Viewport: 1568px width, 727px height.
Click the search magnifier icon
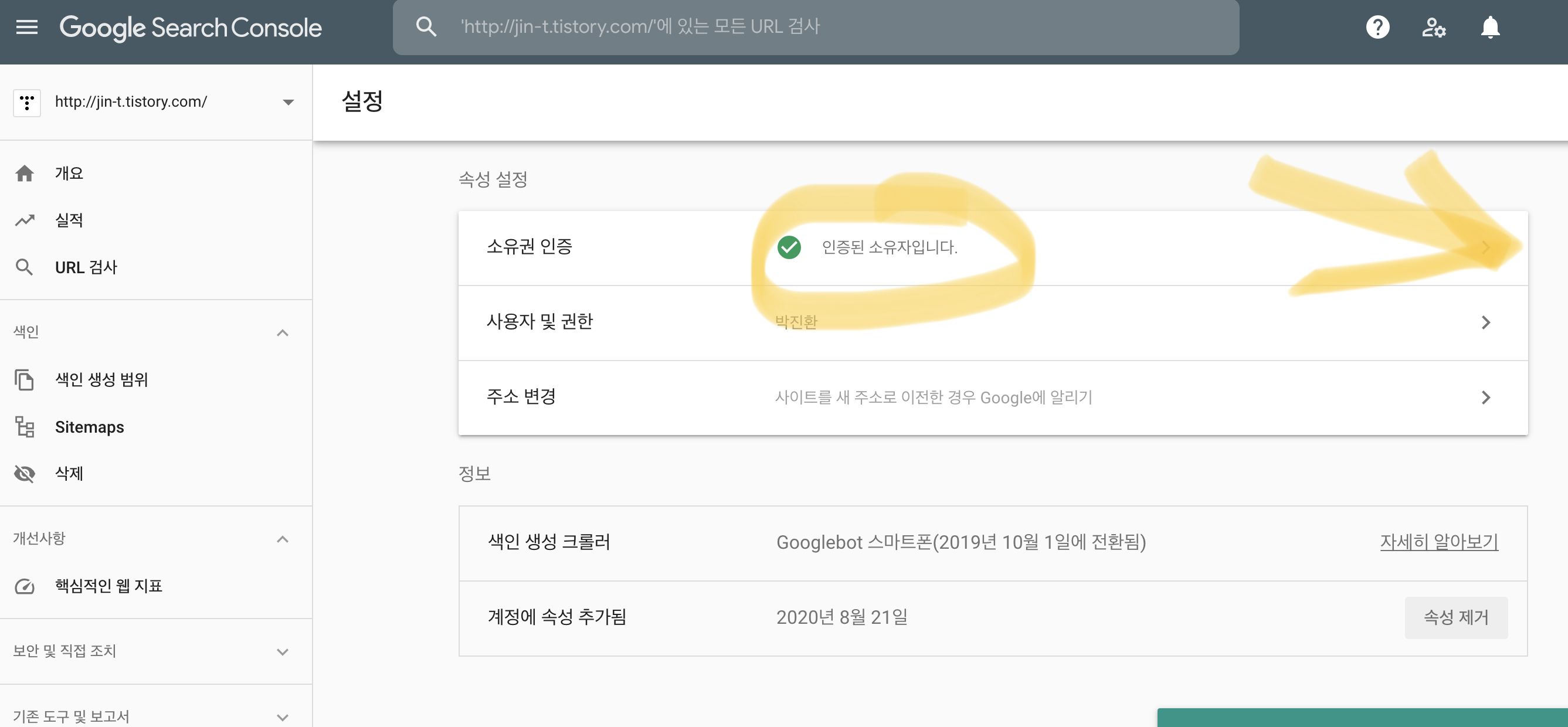pos(426,27)
